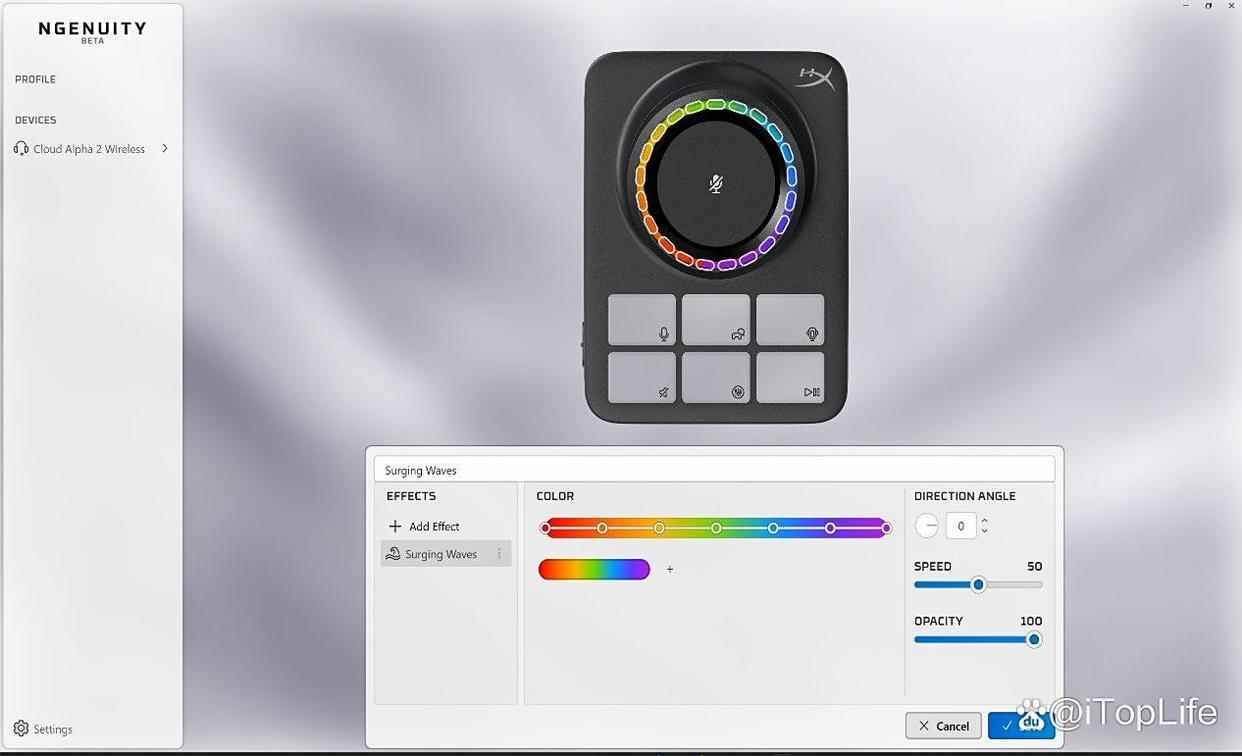The height and width of the screenshot is (756, 1242).
Task: Click the Cancel button
Action: [x=943, y=726]
